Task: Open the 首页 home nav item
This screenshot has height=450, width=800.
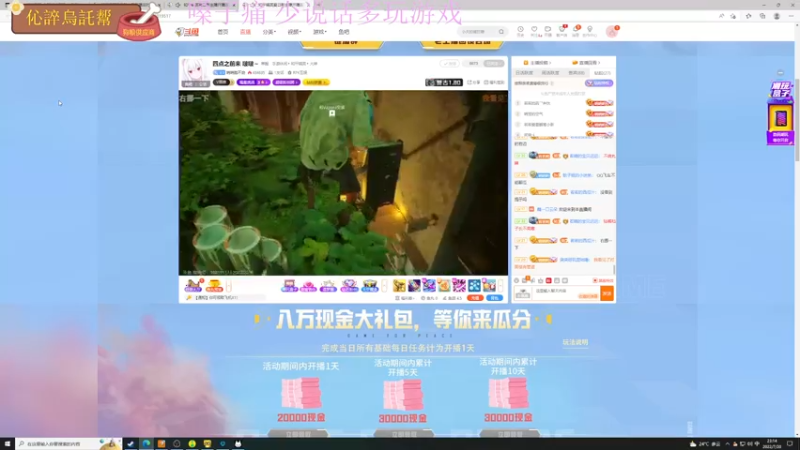Action: tap(223, 32)
